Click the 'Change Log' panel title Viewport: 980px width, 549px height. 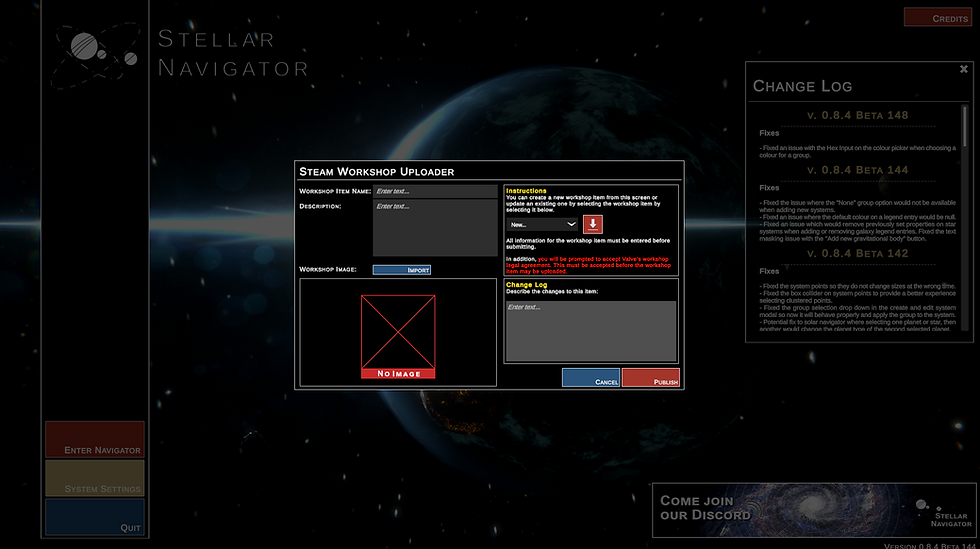802,86
